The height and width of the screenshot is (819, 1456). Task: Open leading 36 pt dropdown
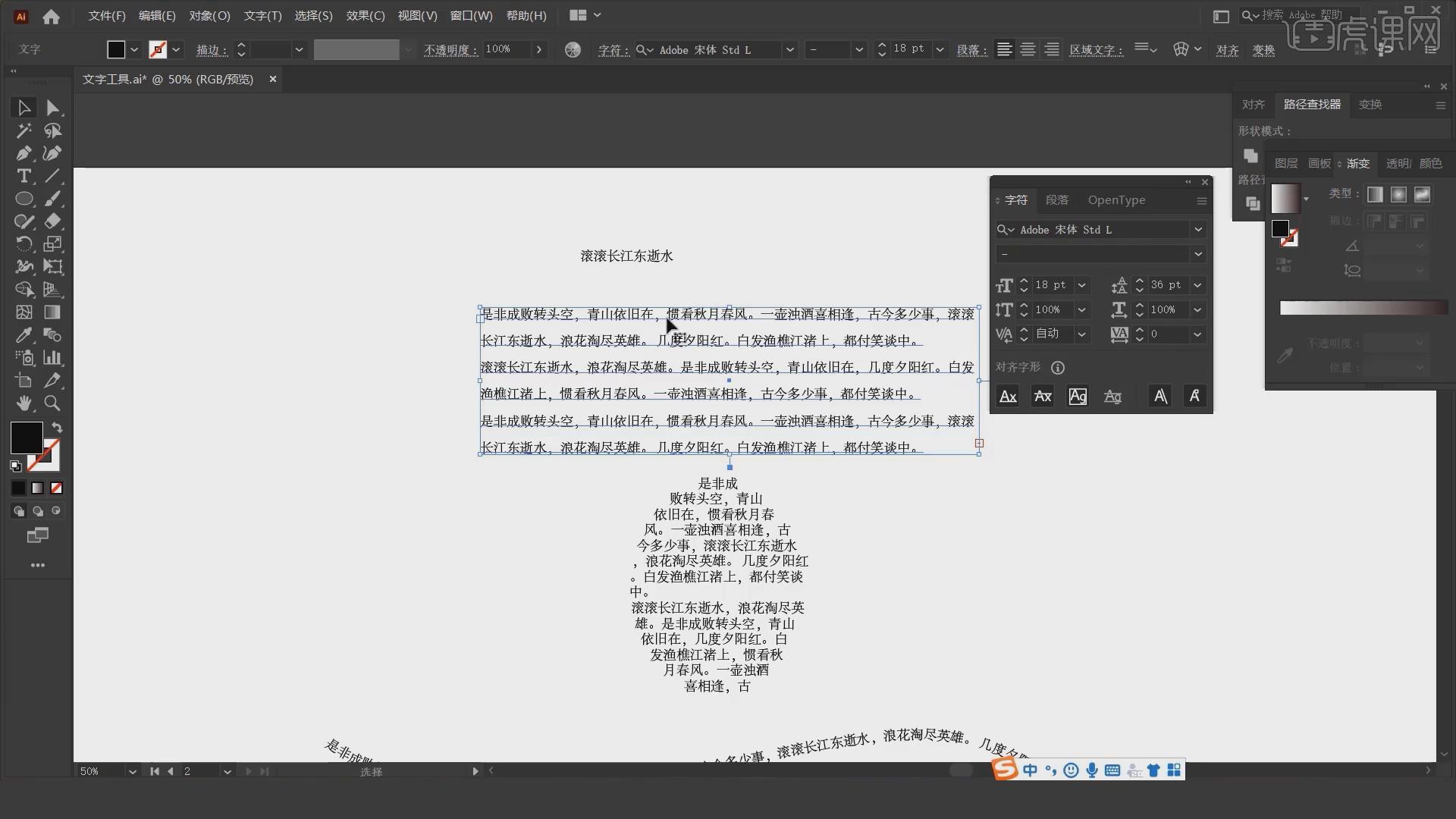tap(1197, 285)
